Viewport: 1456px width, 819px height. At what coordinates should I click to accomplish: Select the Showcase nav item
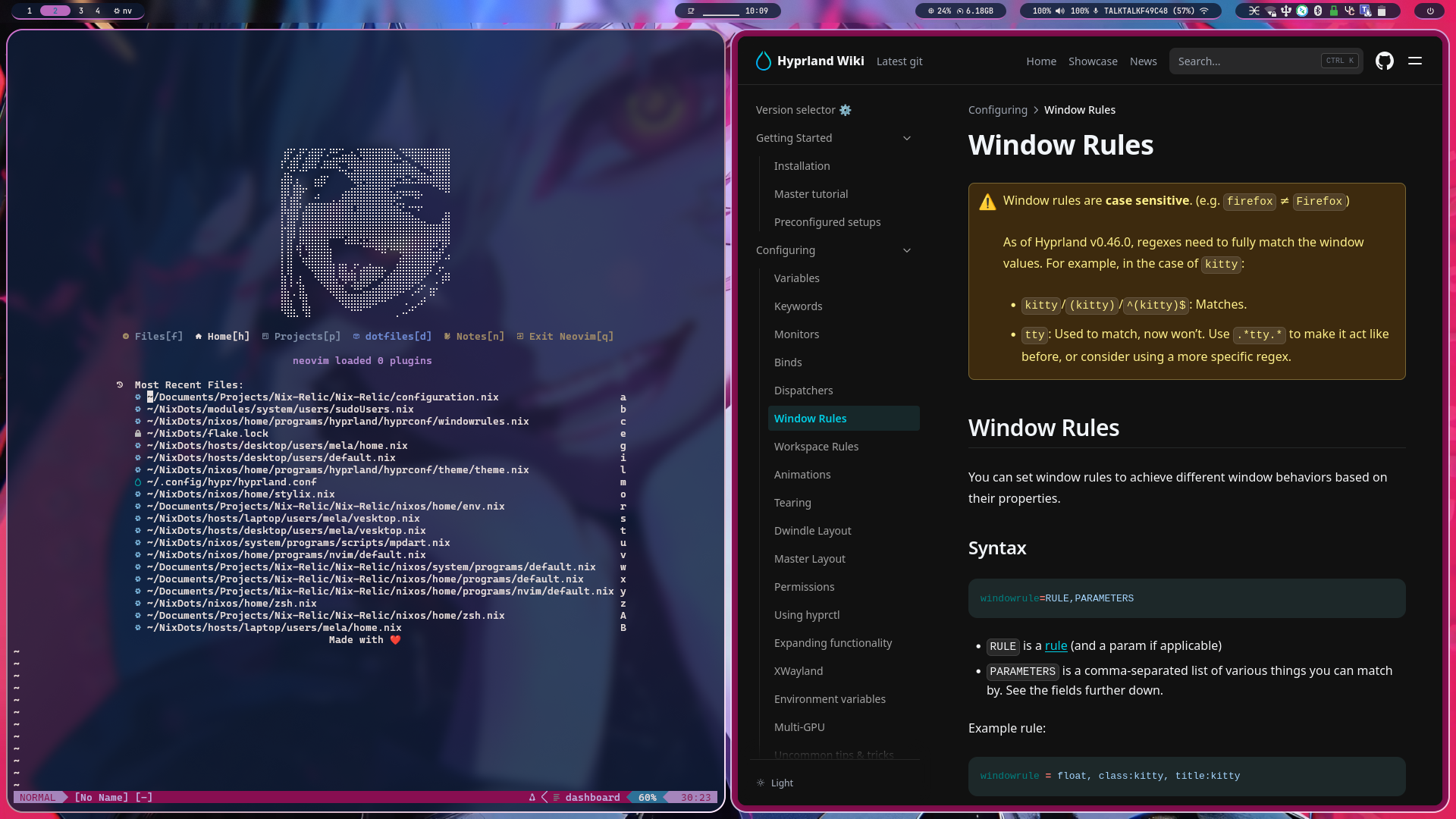(1092, 61)
